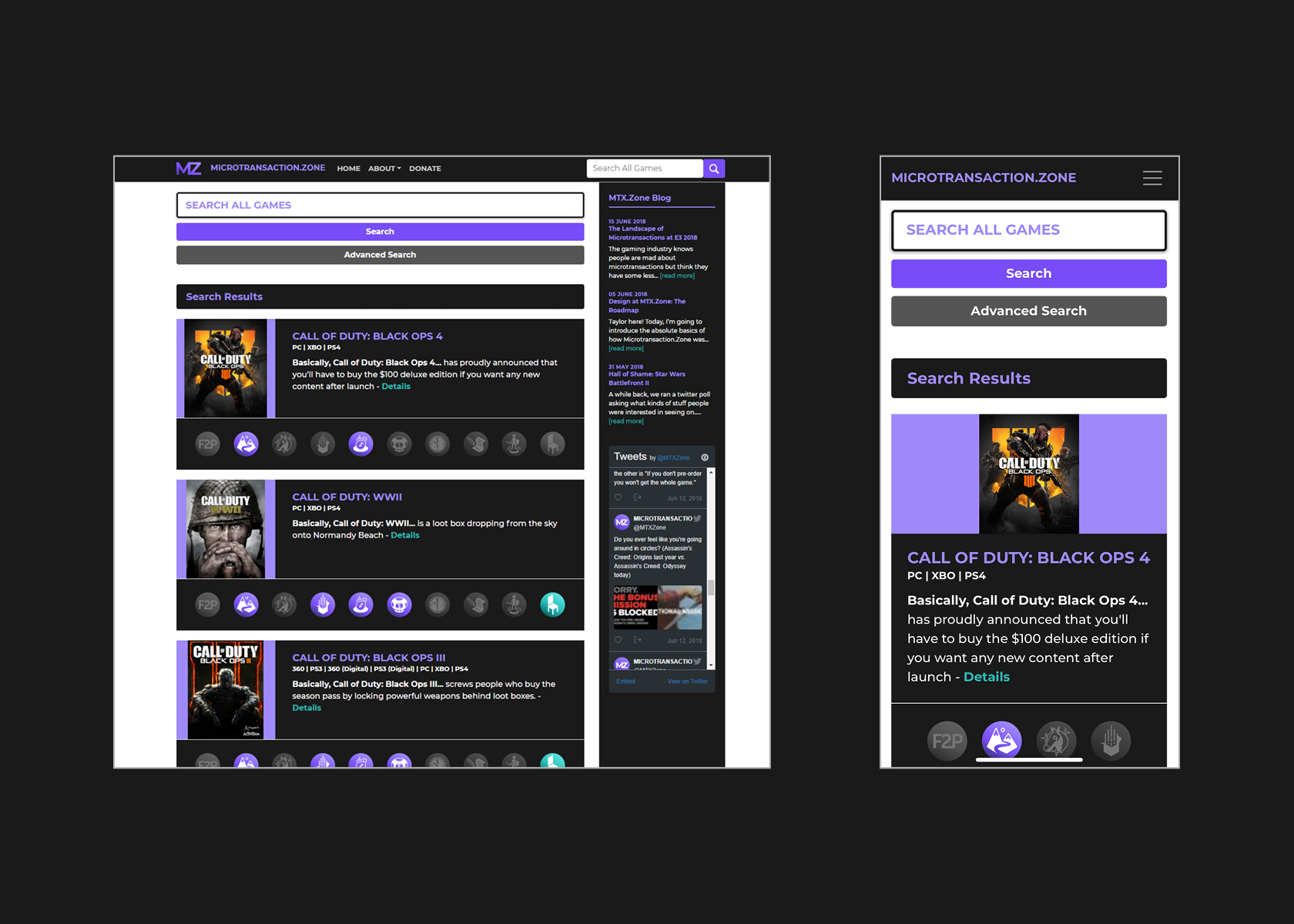Click grey chair icon in the Black Ops 4 desktop card

(x=552, y=444)
